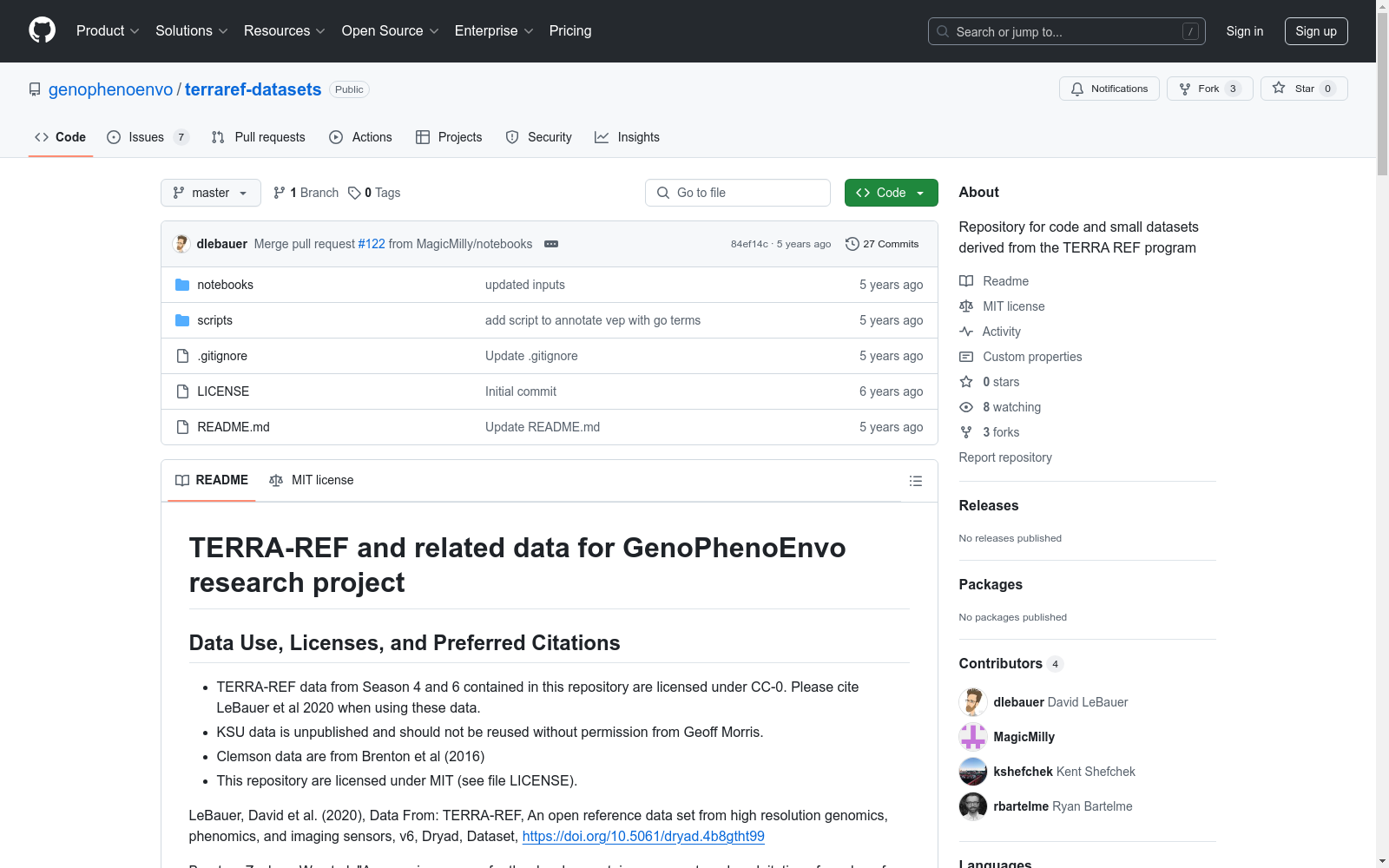Image resolution: width=1389 pixels, height=868 pixels.
Task: Click the GitHub logo icon
Action: (42, 30)
